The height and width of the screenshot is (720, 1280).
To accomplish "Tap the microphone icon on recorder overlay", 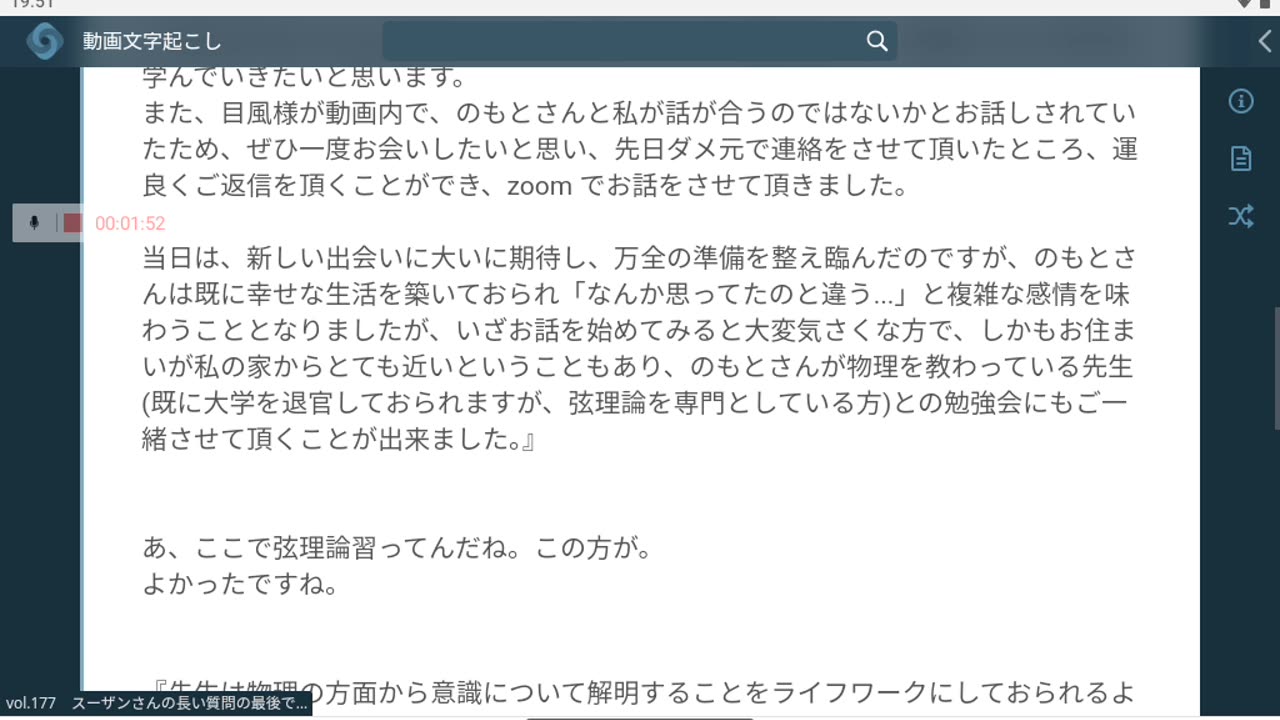I will point(34,223).
